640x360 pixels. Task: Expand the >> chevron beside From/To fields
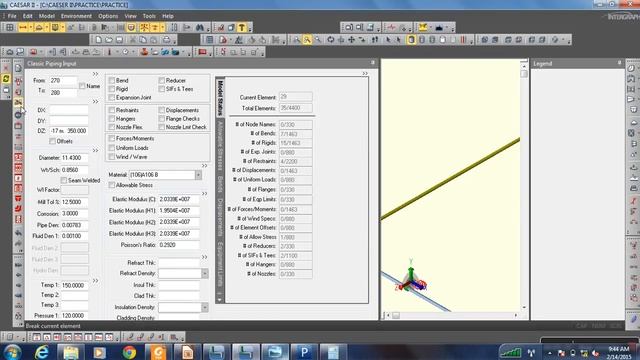coord(95,74)
